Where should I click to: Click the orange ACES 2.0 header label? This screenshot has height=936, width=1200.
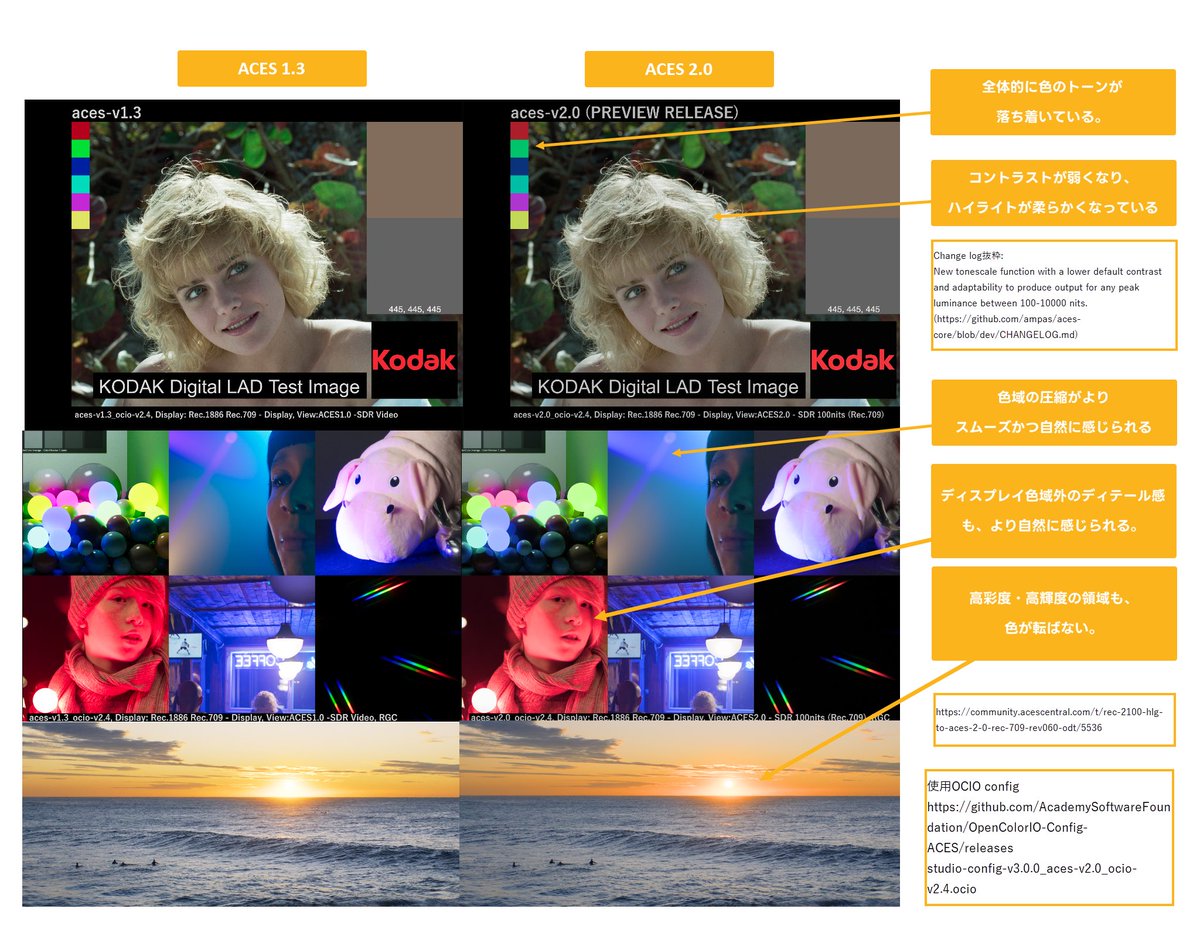679,68
